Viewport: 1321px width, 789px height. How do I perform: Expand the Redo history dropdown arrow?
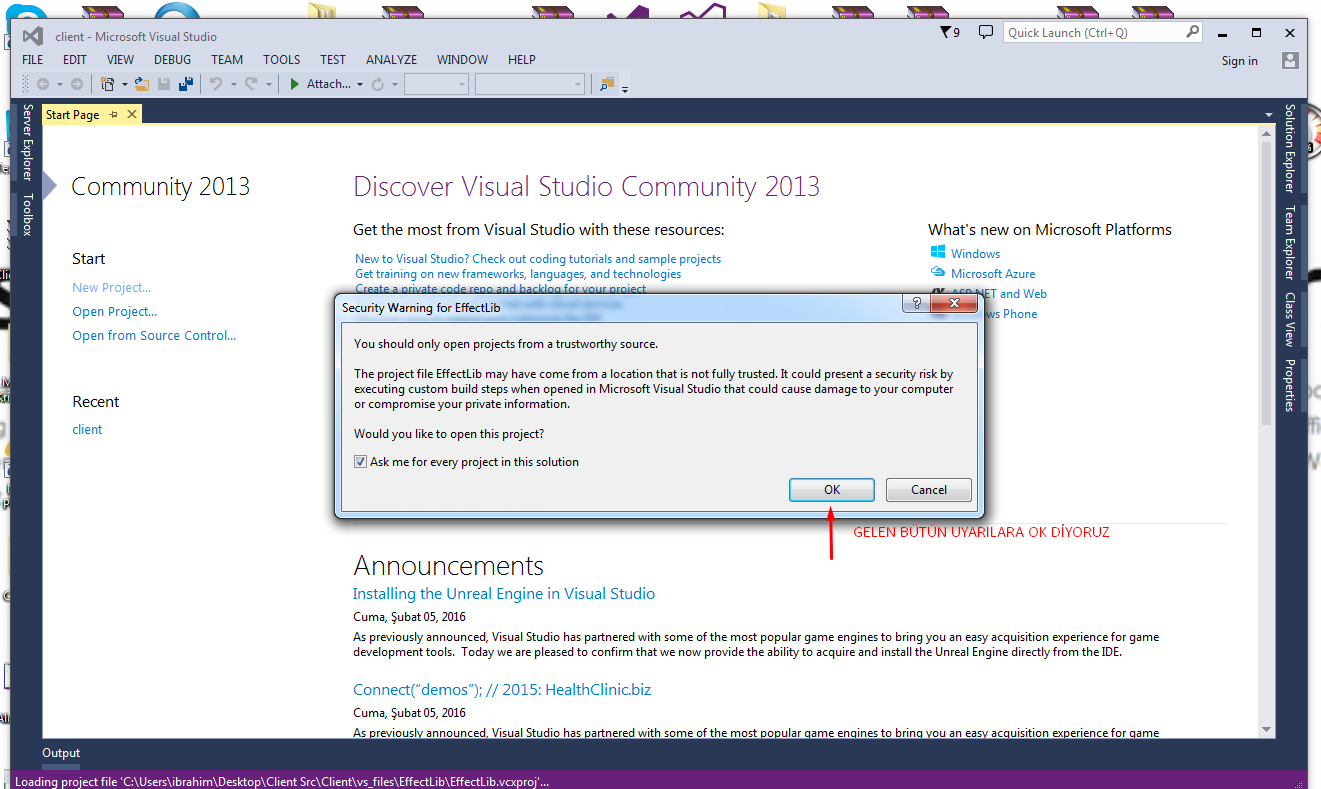[x=268, y=85]
